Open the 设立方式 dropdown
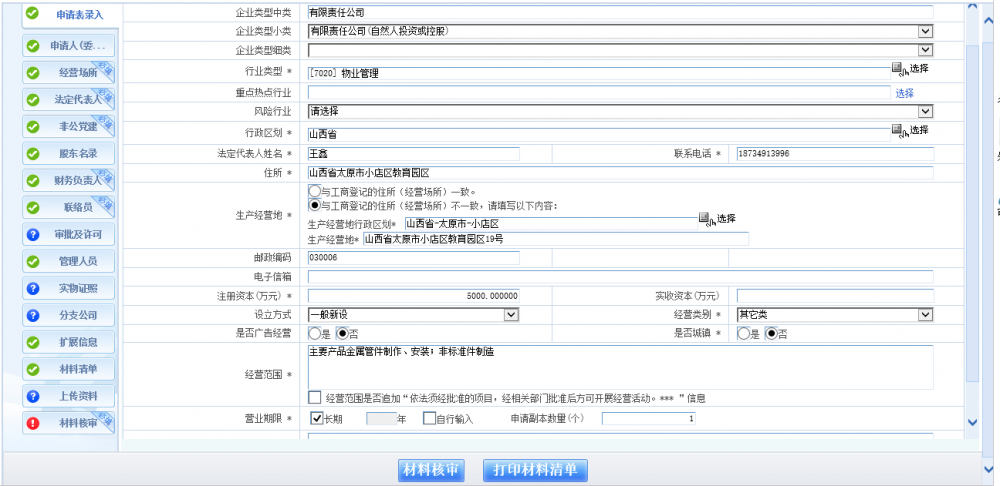 [511, 314]
